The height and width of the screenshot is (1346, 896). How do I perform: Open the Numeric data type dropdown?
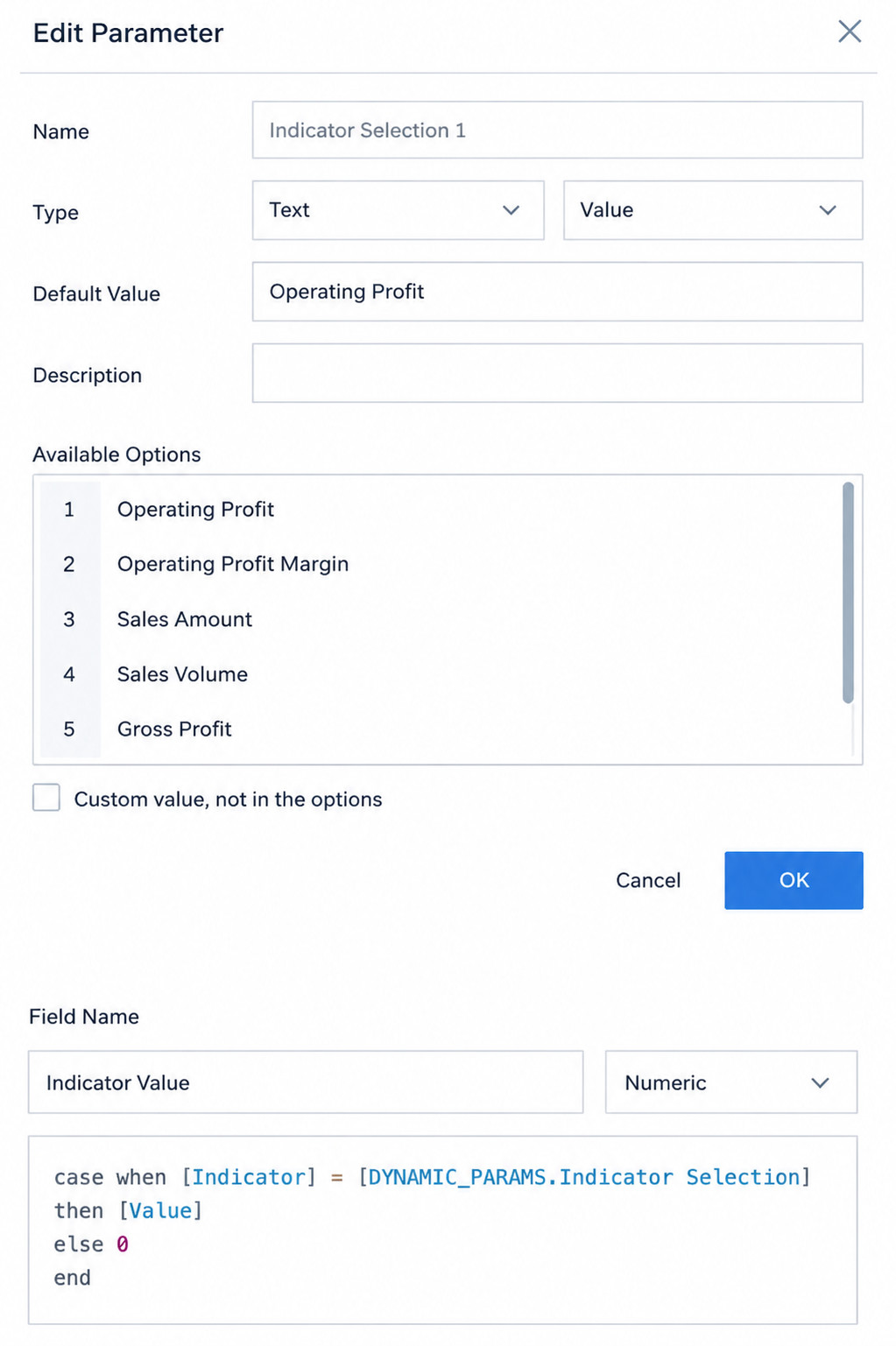pyautogui.click(x=730, y=1082)
